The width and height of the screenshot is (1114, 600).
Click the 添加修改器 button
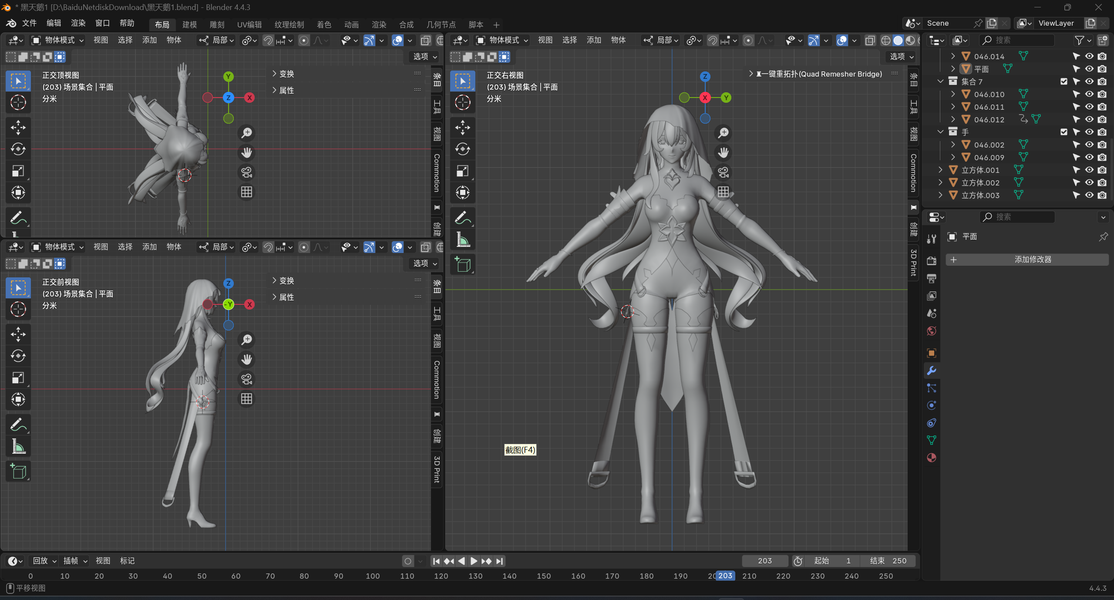point(1027,260)
